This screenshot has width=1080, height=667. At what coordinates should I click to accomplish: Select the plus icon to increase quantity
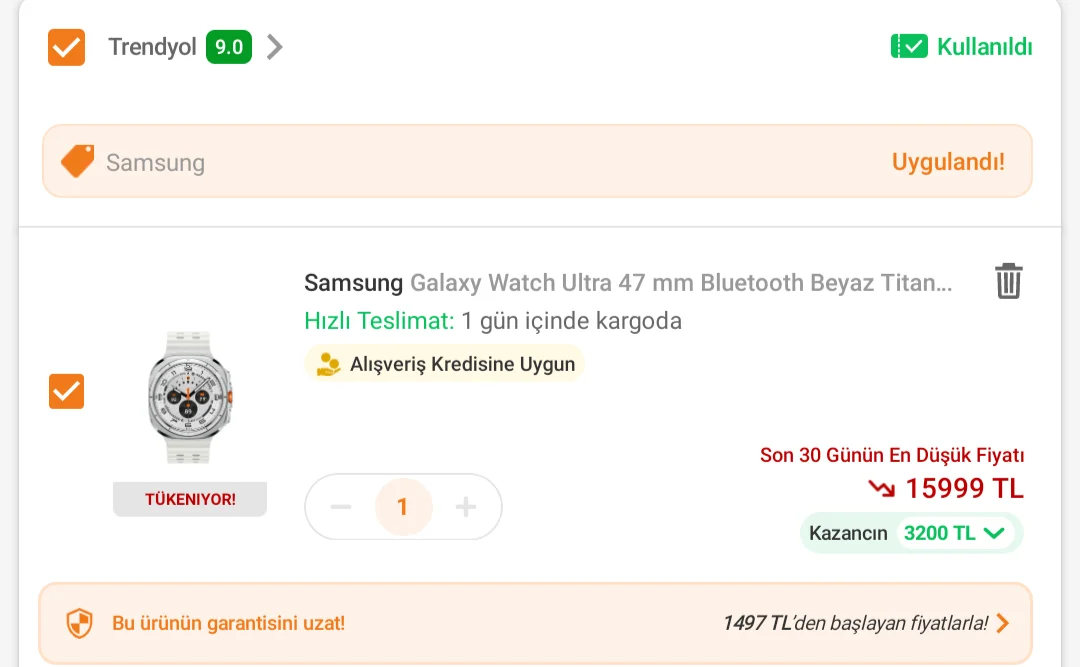(466, 507)
